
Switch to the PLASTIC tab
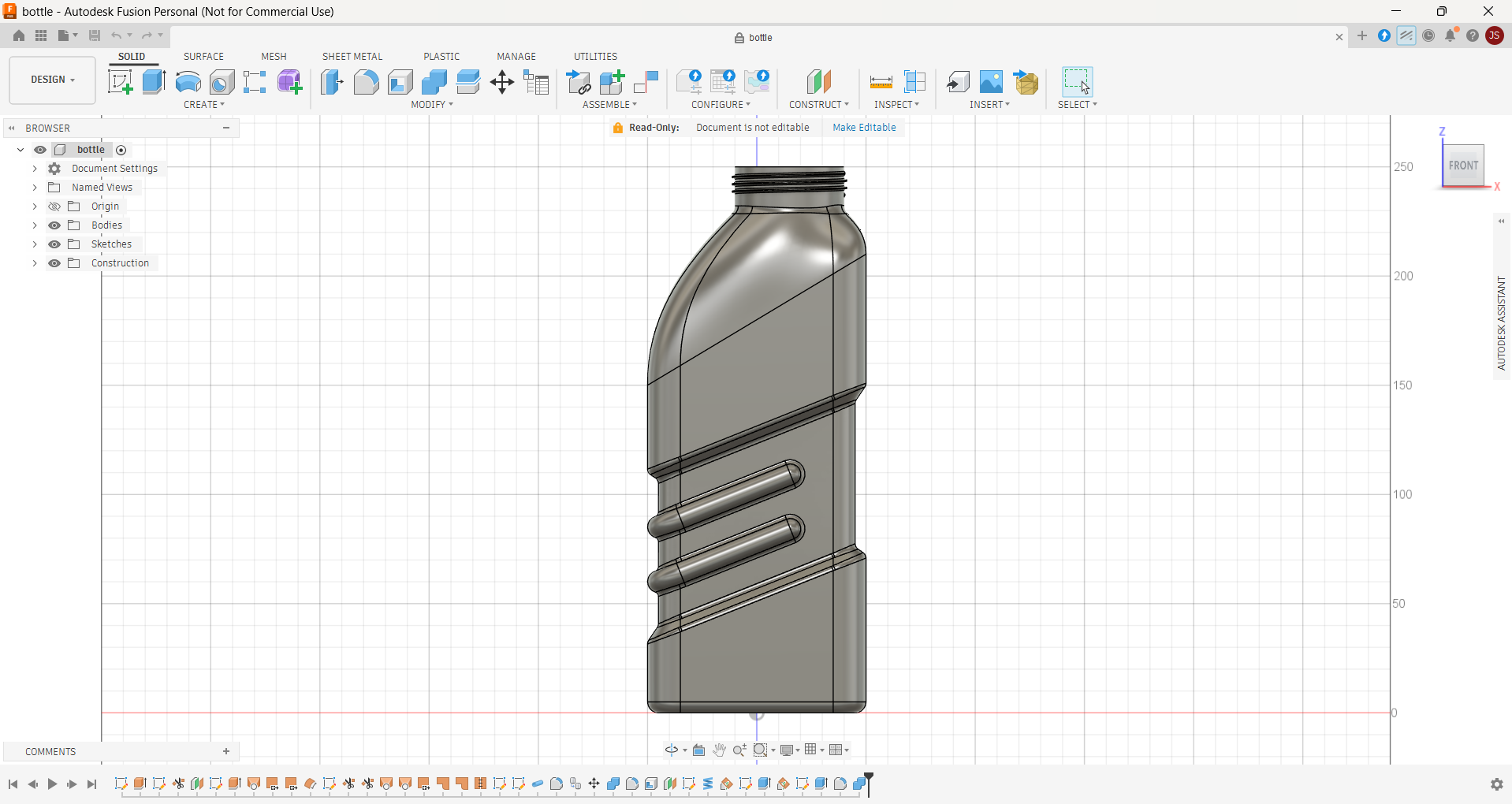[441, 57]
